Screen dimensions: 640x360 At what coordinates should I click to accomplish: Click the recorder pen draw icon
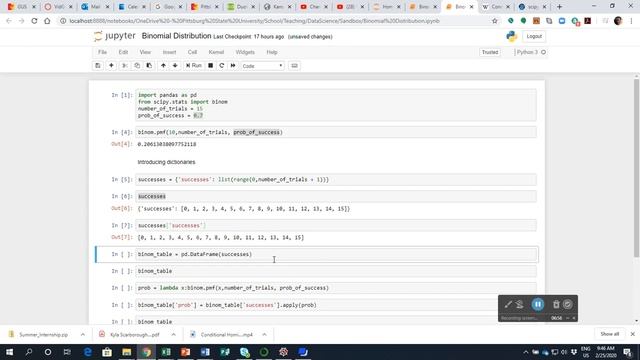coord(508,304)
